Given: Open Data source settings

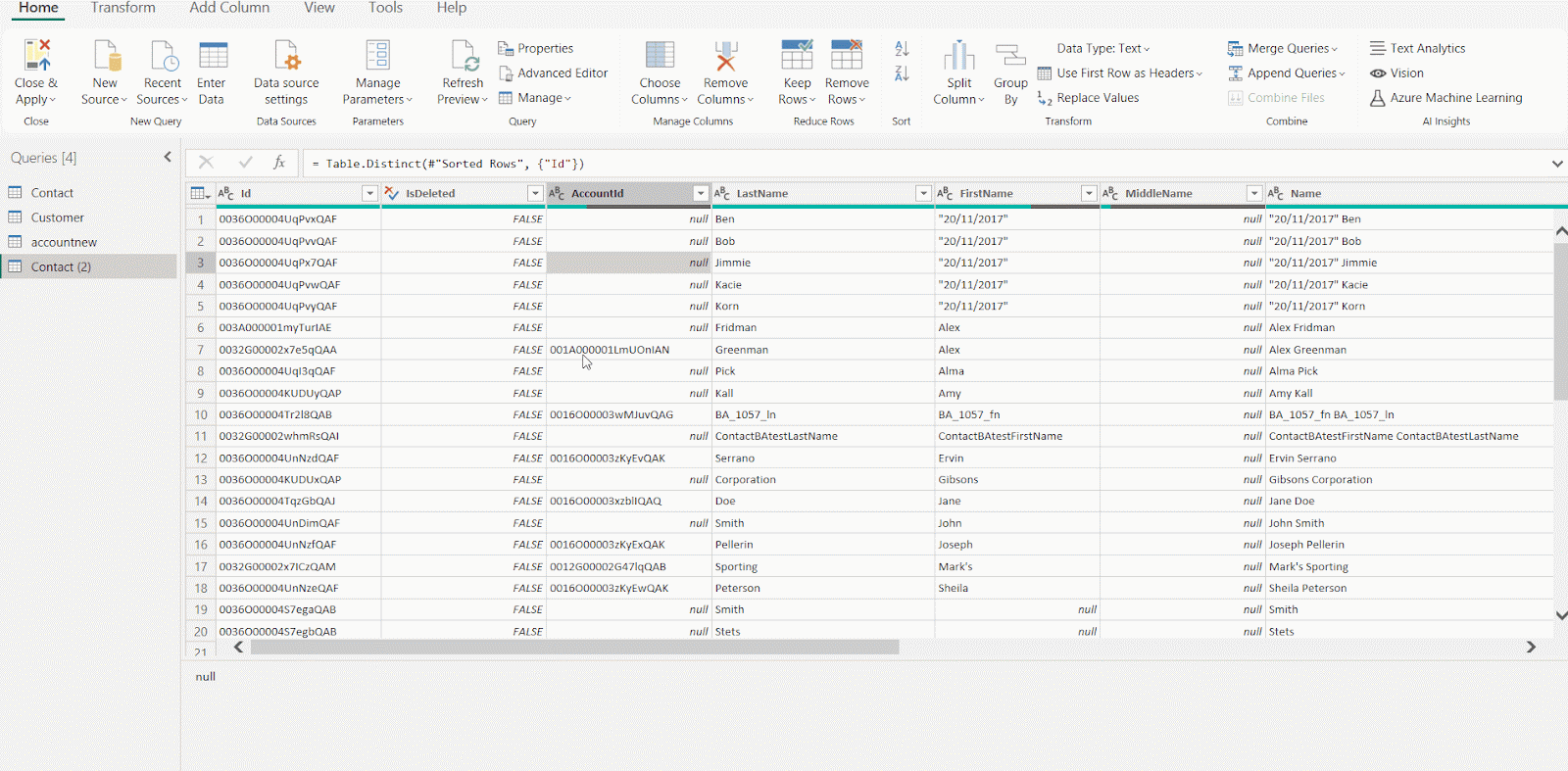Looking at the screenshot, I should click(x=286, y=57).
